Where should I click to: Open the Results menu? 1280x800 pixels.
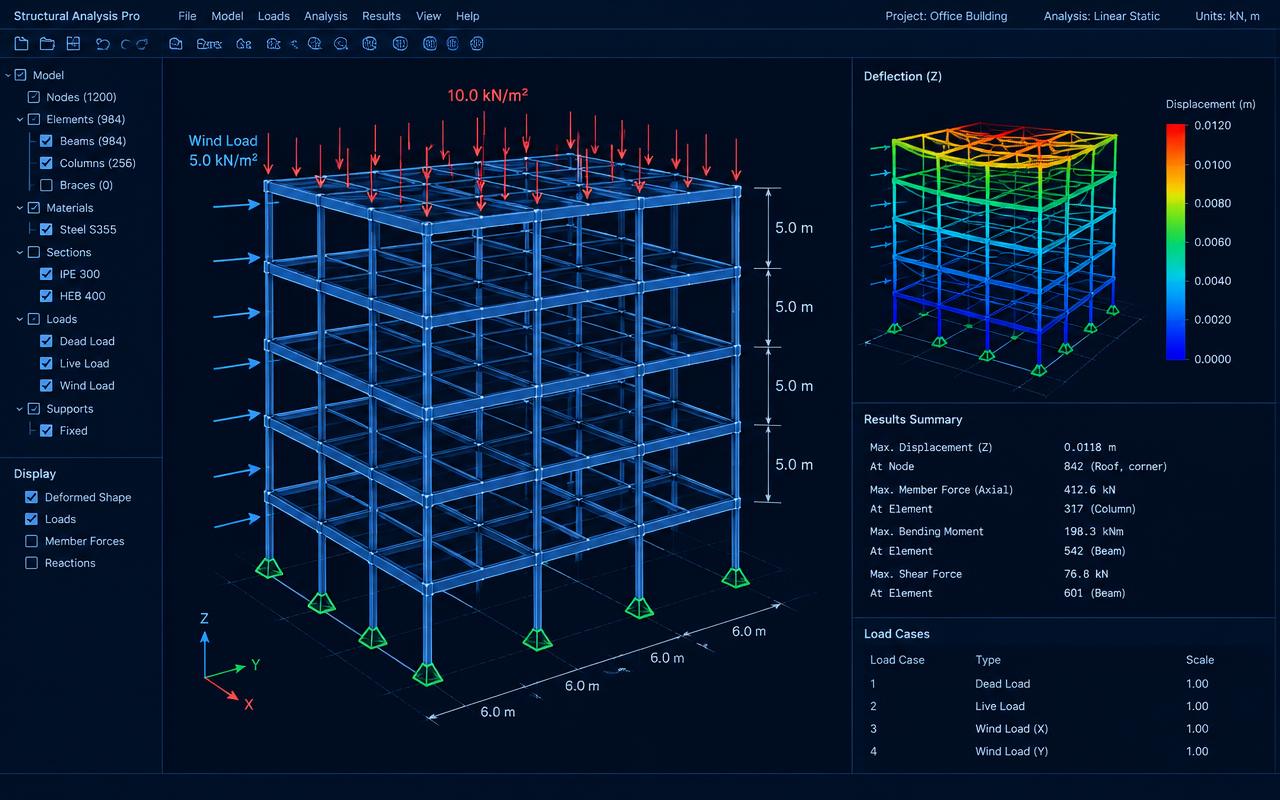[381, 16]
